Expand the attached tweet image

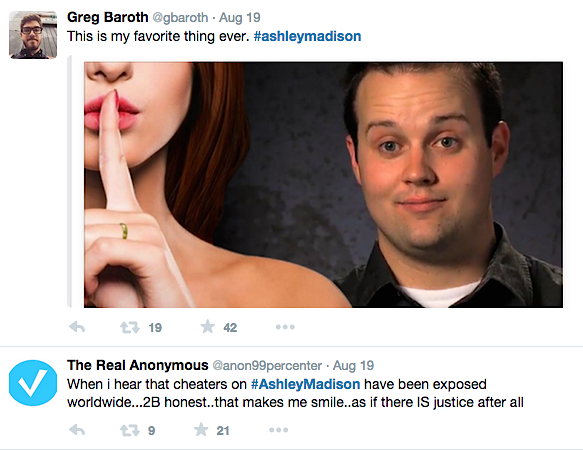323,185
